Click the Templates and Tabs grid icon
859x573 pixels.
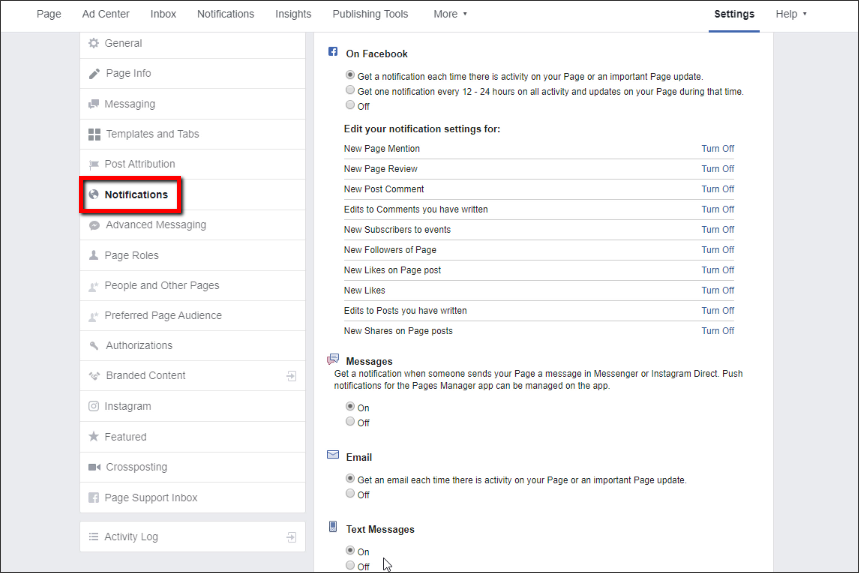(94, 134)
